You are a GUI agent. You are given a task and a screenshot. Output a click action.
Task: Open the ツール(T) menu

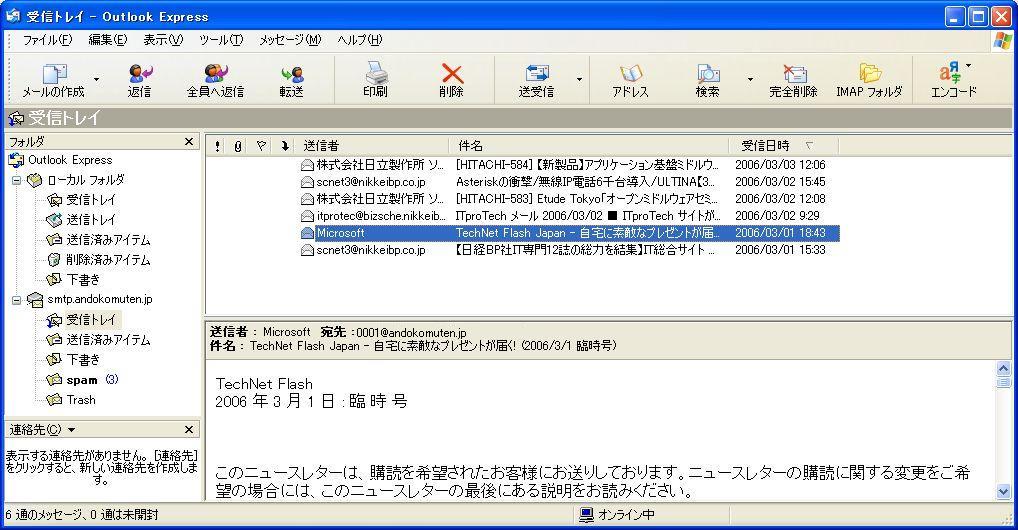click(x=221, y=40)
